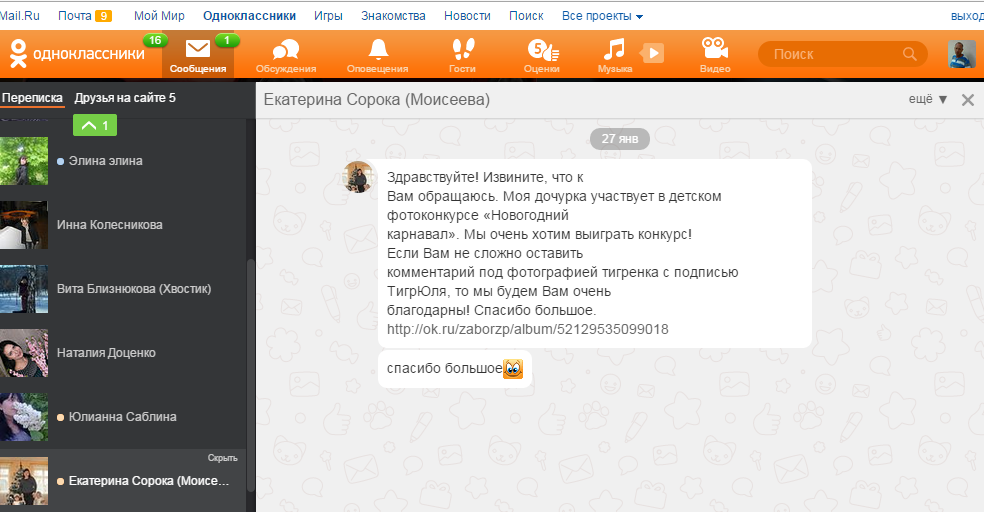
Task: Open the Одноклассники top bar link
Action: tap(249, 16)
